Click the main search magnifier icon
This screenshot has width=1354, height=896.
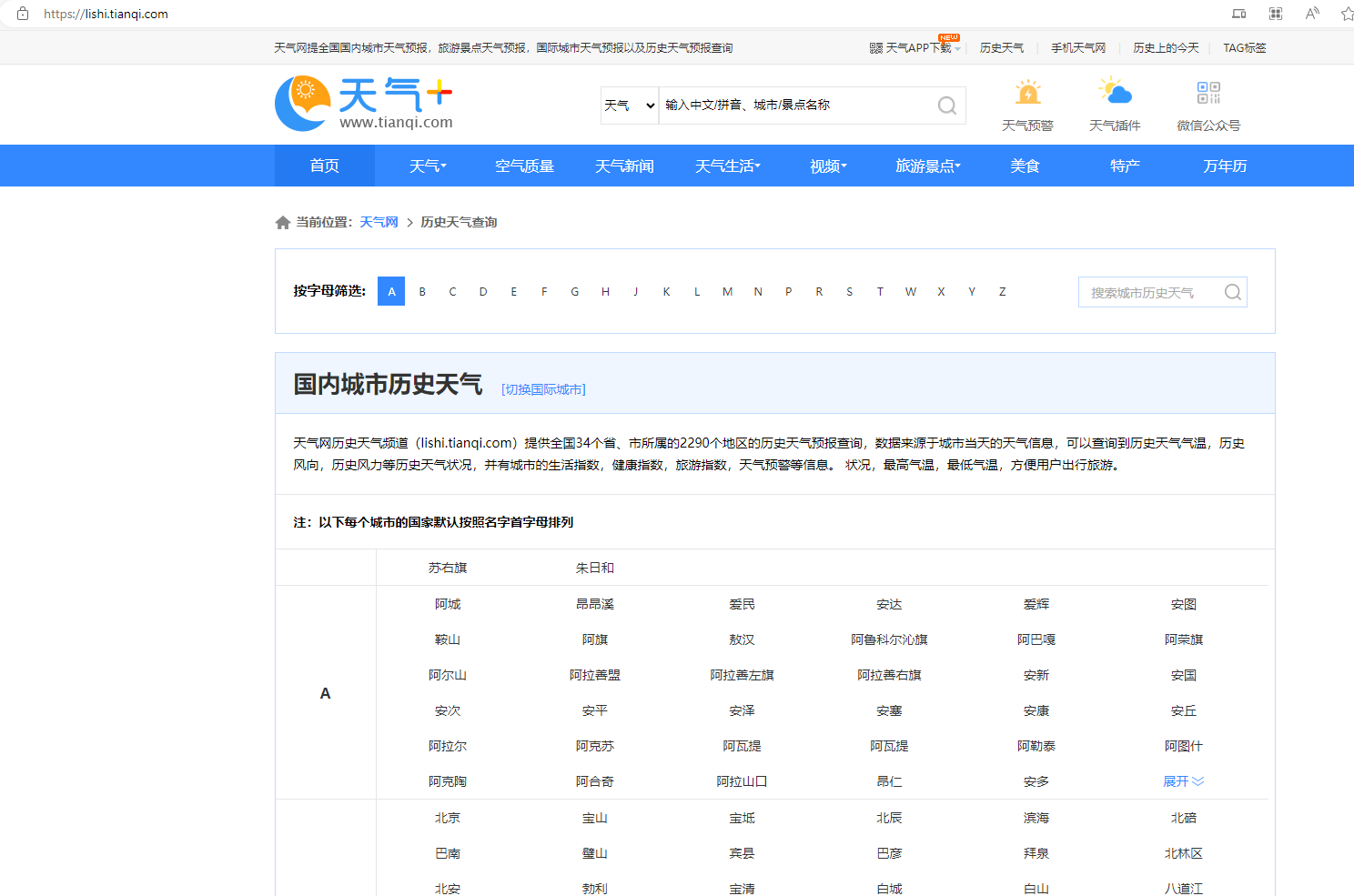[946, 106]
